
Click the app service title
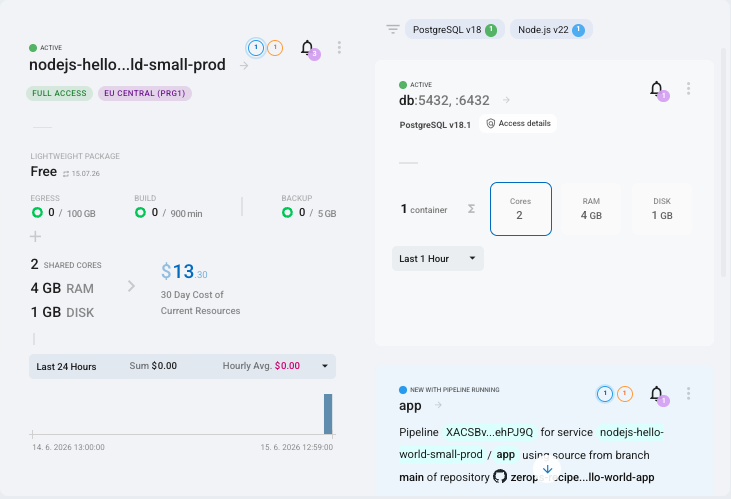coord(410,406)
